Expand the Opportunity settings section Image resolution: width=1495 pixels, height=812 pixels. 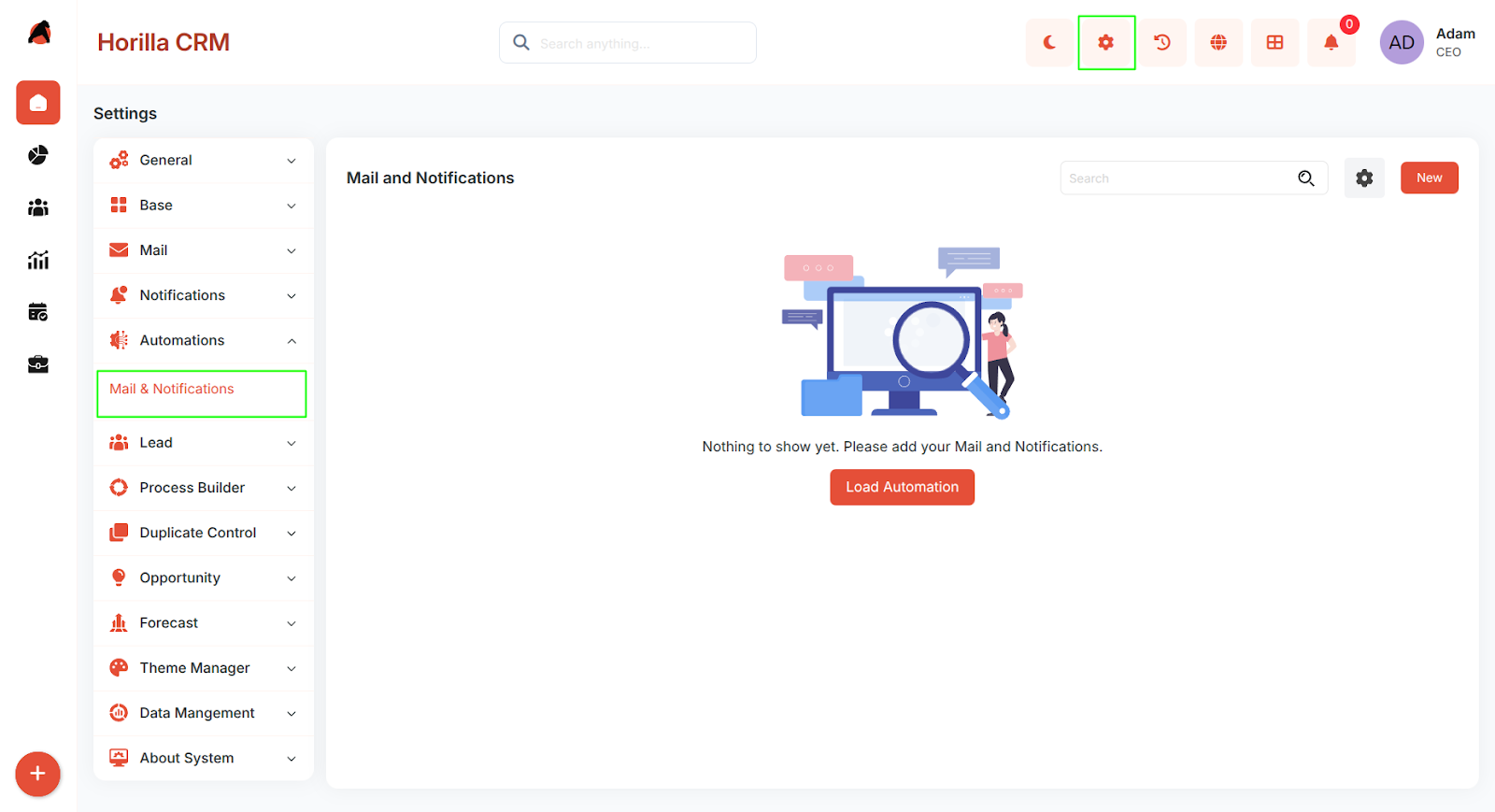point(204,577)
